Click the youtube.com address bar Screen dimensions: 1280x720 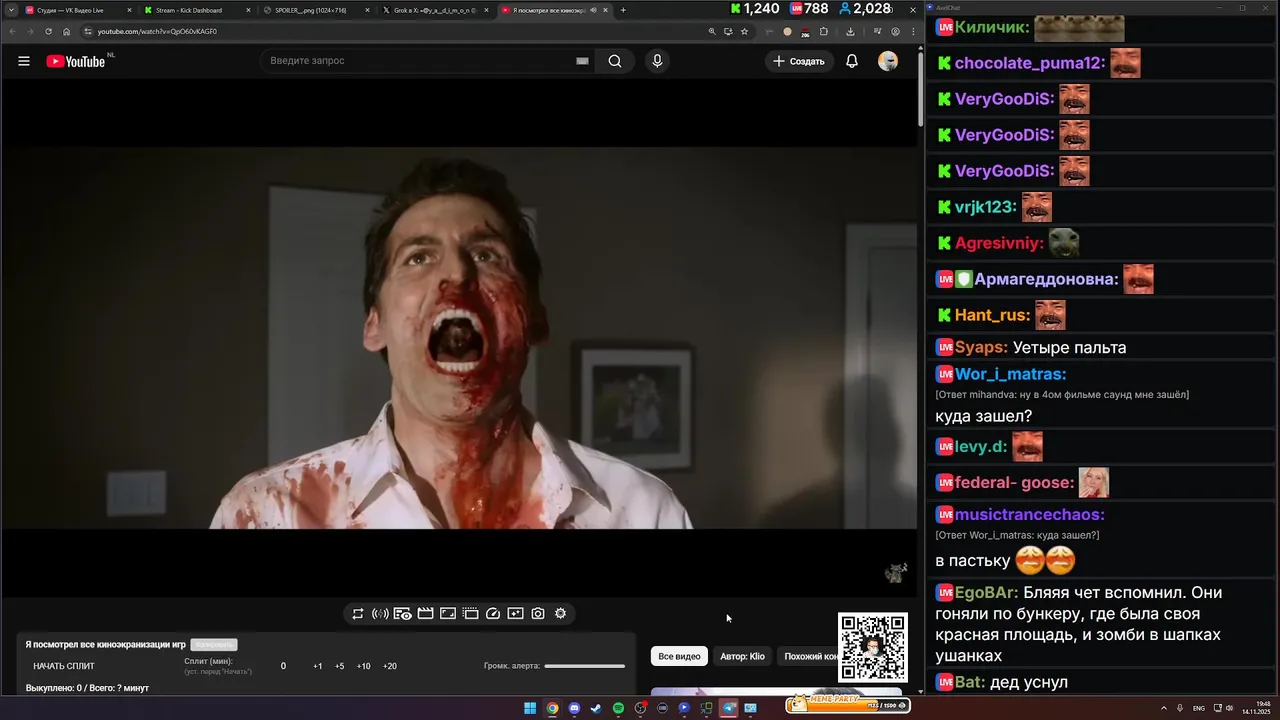390,31
